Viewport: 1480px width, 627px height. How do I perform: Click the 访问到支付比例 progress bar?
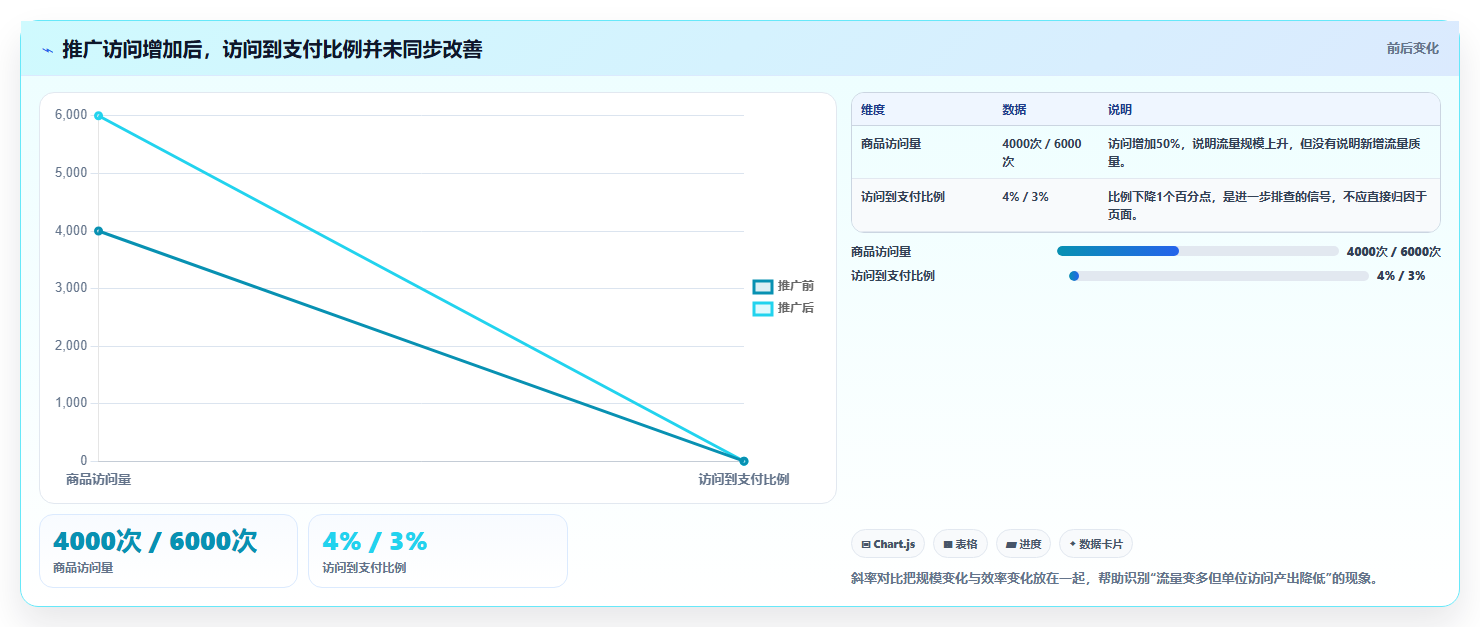pos(1218,275)
